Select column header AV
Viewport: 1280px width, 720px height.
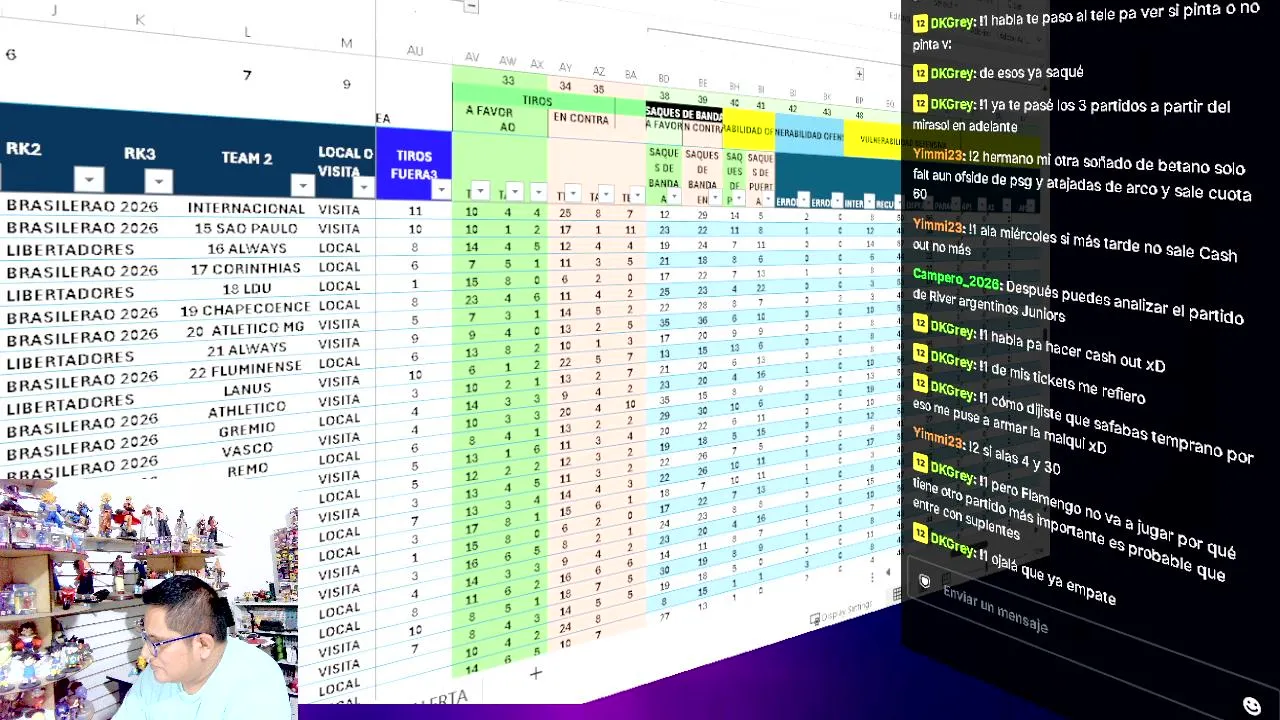pyautogui.click(x=473, y=58)
